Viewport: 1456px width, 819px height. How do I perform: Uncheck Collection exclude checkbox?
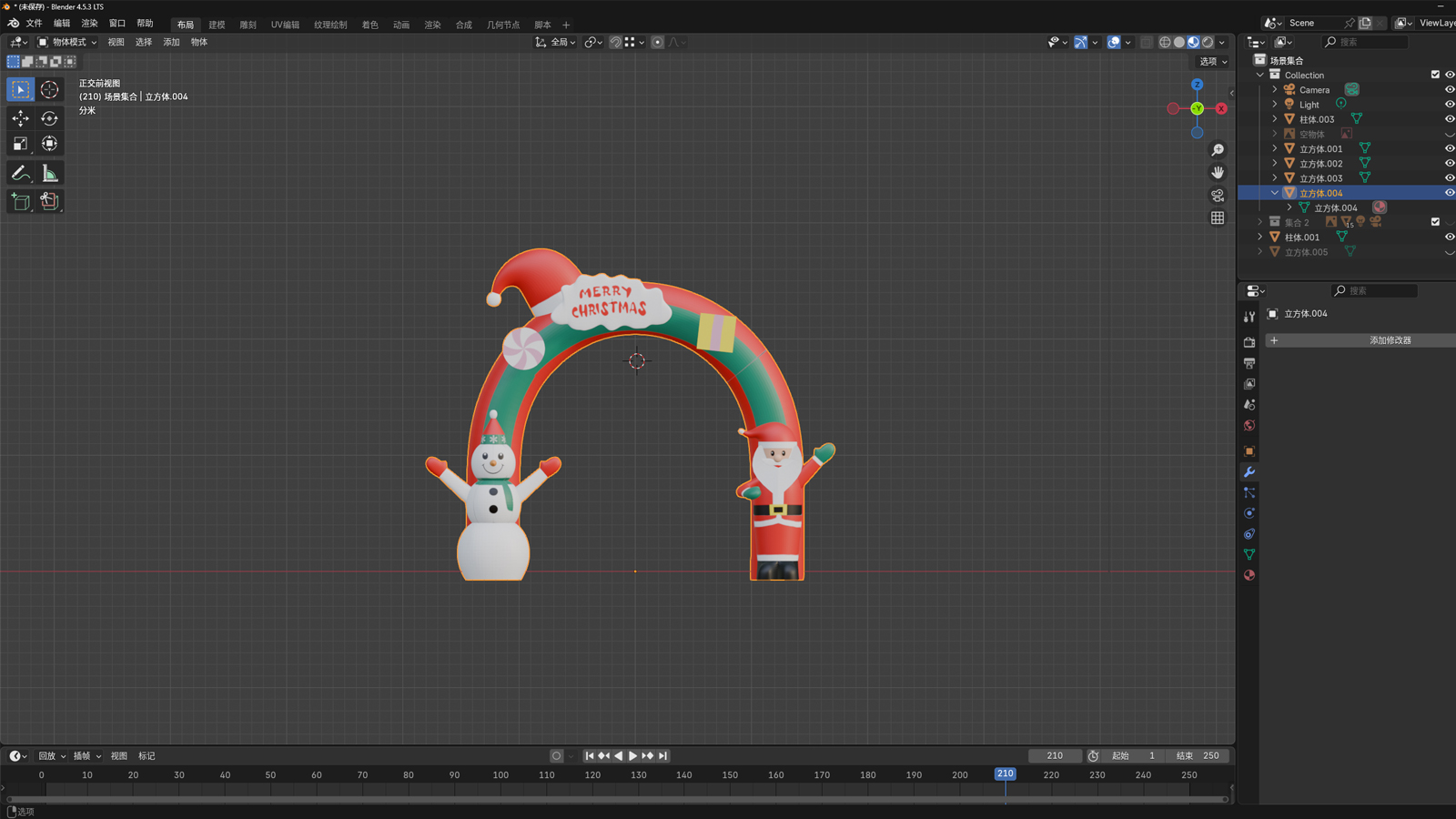pyautogui.click(x=1435, y=75)
